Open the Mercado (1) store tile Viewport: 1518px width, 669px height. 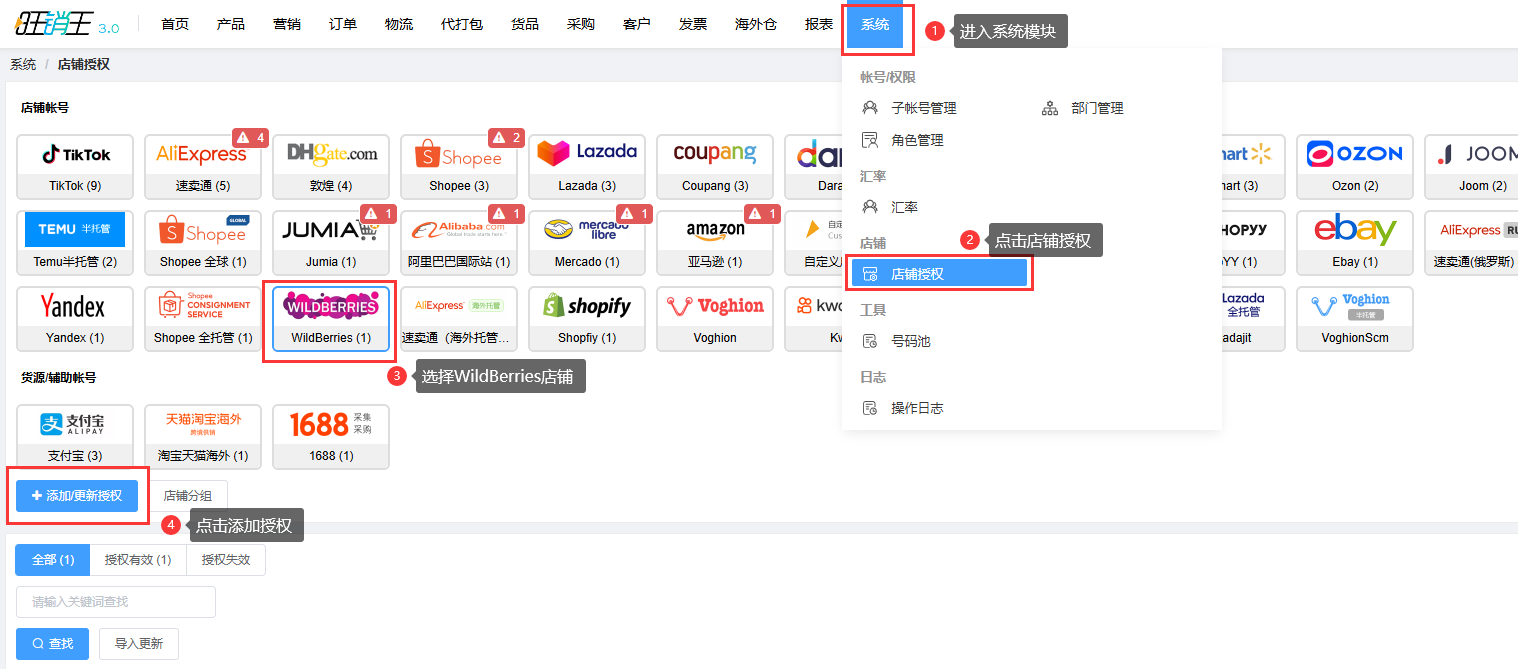tap(587, 242)
